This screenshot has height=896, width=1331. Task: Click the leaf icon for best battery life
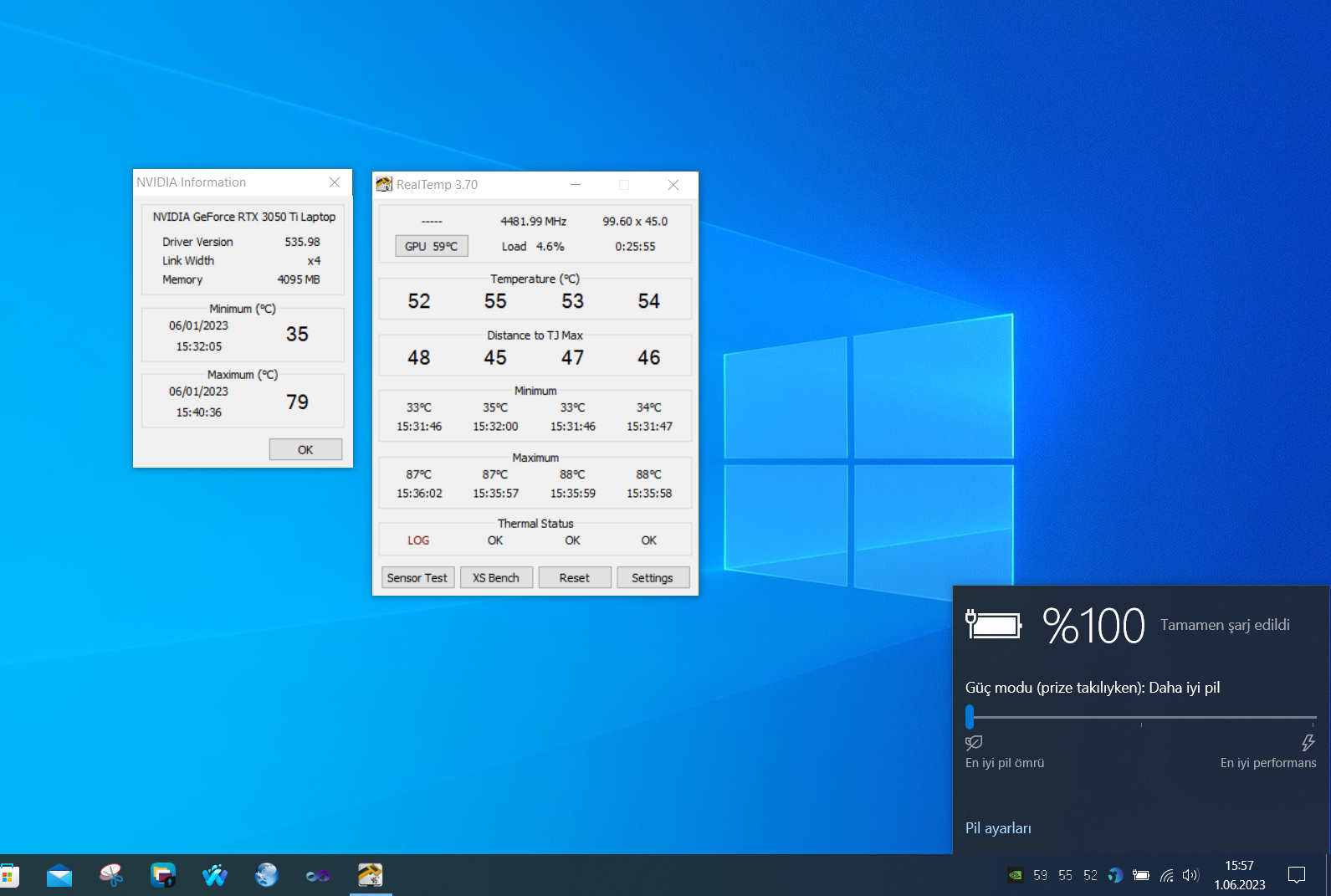[x=974, y=742]
